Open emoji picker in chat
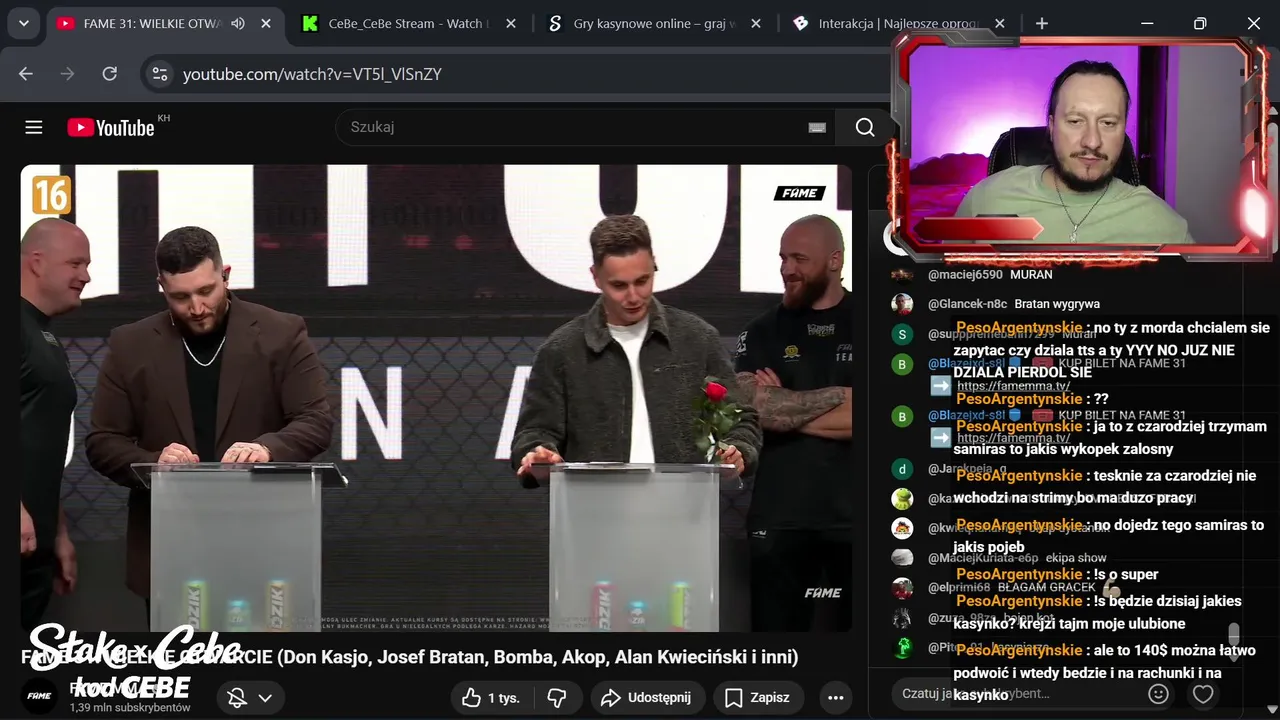Screen dimensions: 1280x720 click(x=1158, y=694)
